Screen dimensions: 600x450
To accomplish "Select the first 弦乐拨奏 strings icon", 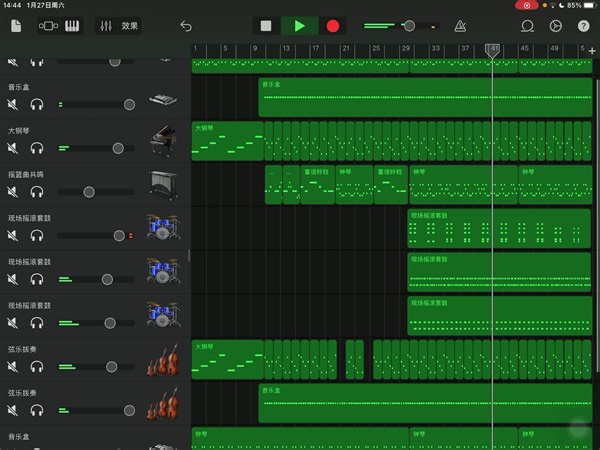I will pyautogui.click(x=163, y=360).
